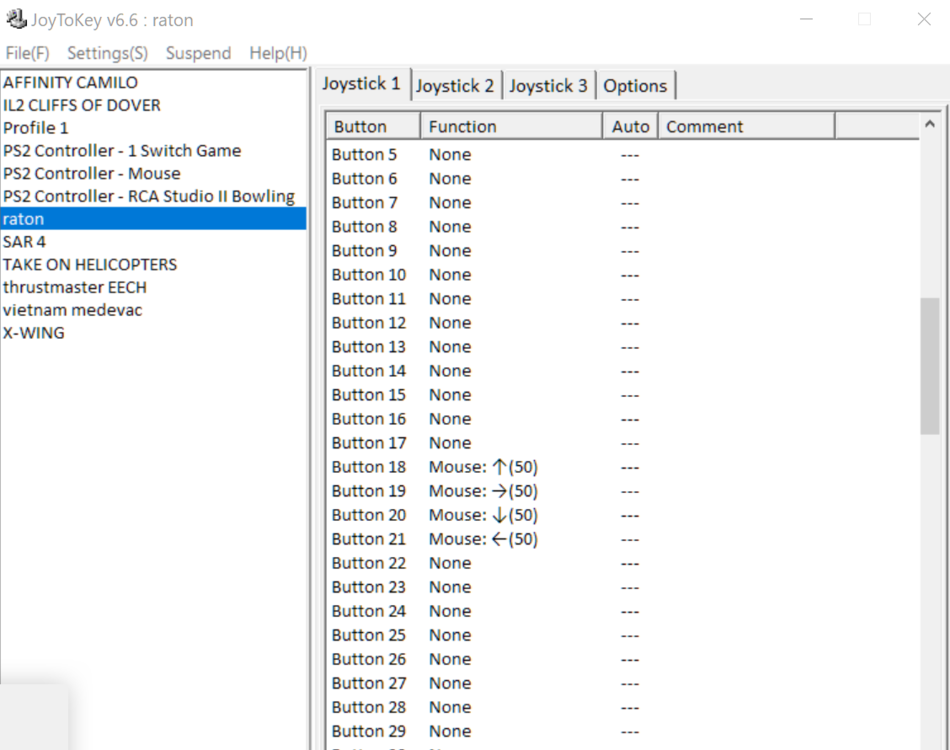This screenshot has width=950, height=750.
Task: Minimize the JoyToKey window
Action: 806,19
